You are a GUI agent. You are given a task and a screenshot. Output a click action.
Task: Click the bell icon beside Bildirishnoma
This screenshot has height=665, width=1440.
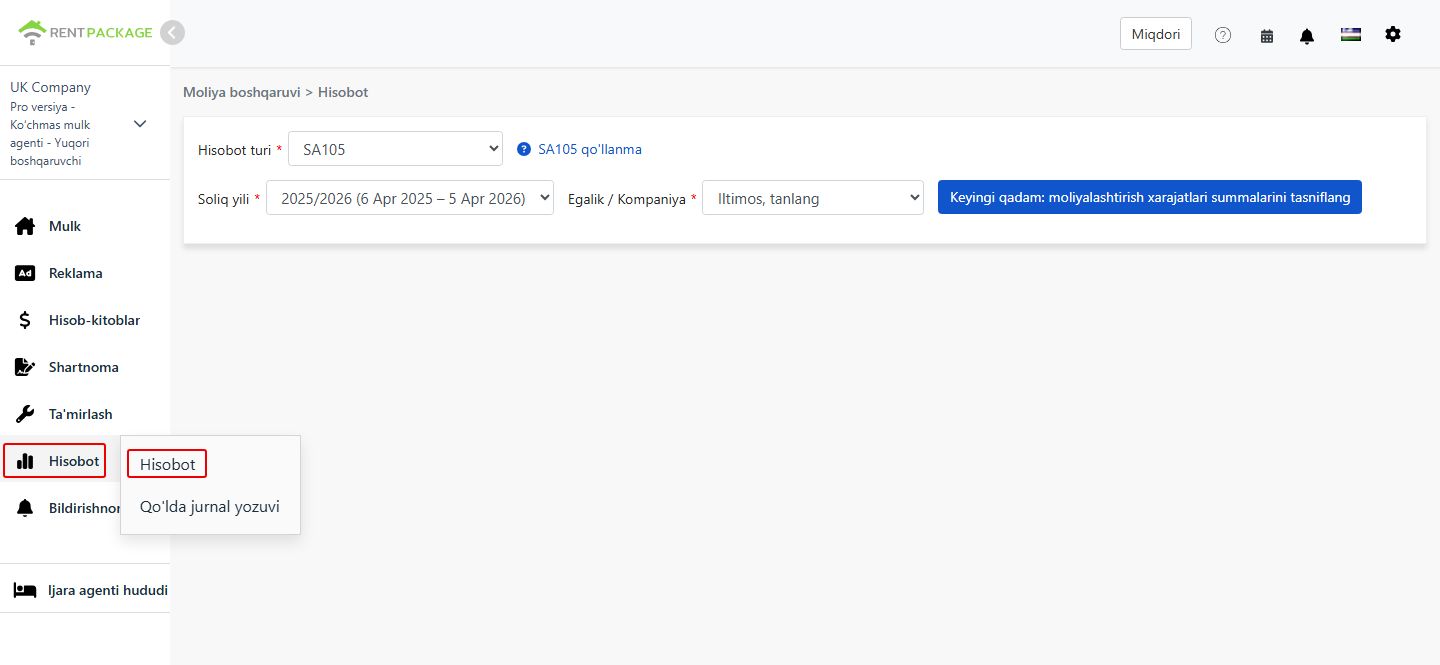[x=25, y=508]
